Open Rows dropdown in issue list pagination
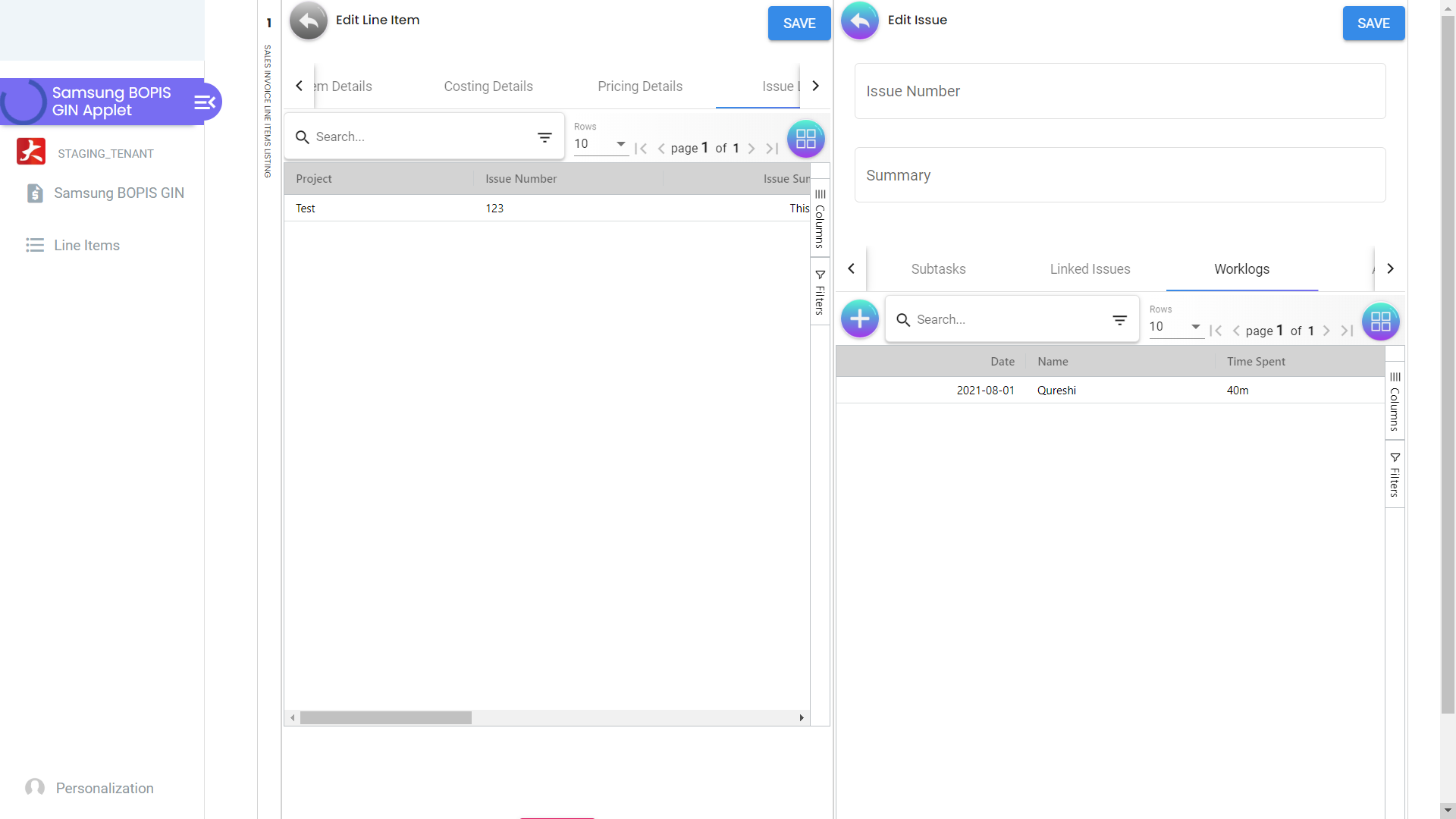 (600, 144)
